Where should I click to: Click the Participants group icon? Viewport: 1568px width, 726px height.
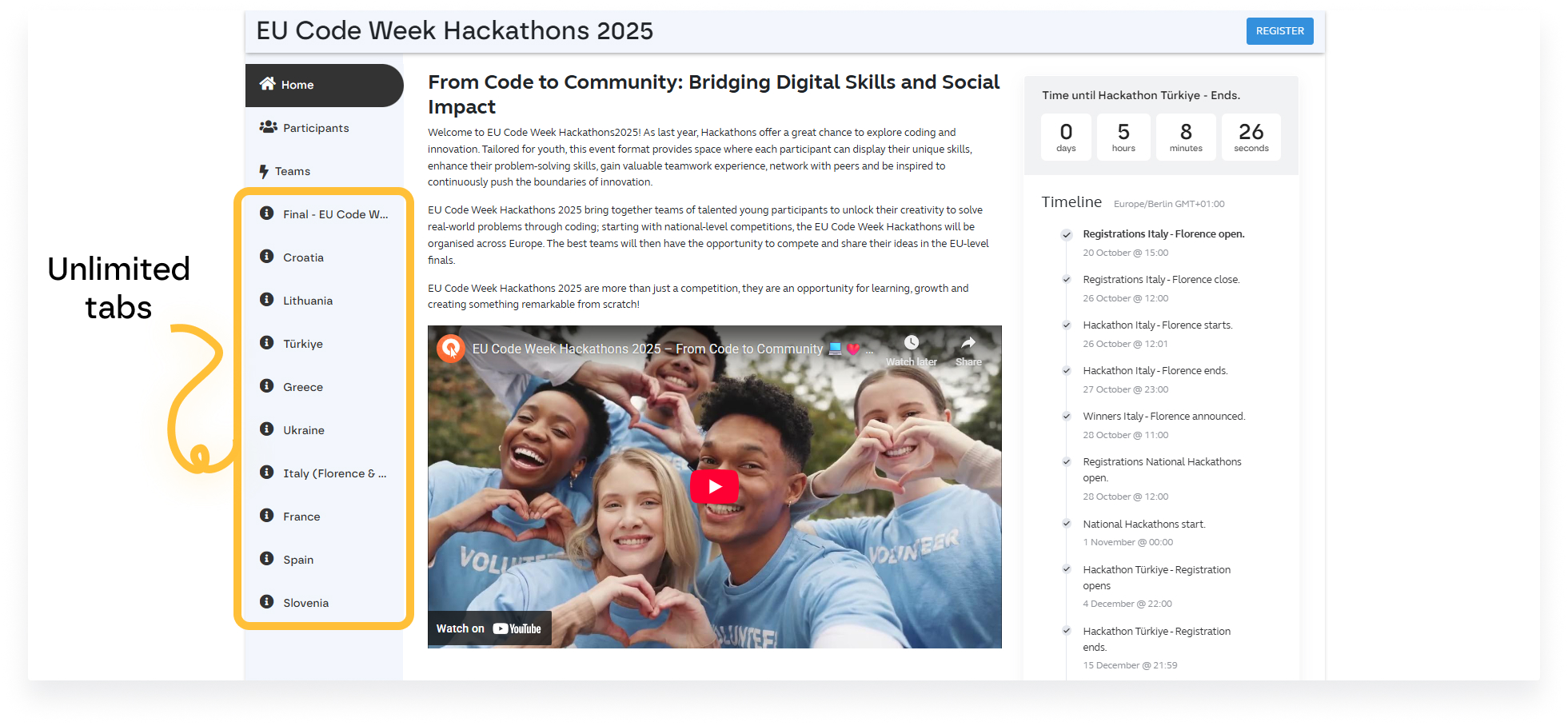click(x=268, y=127)
